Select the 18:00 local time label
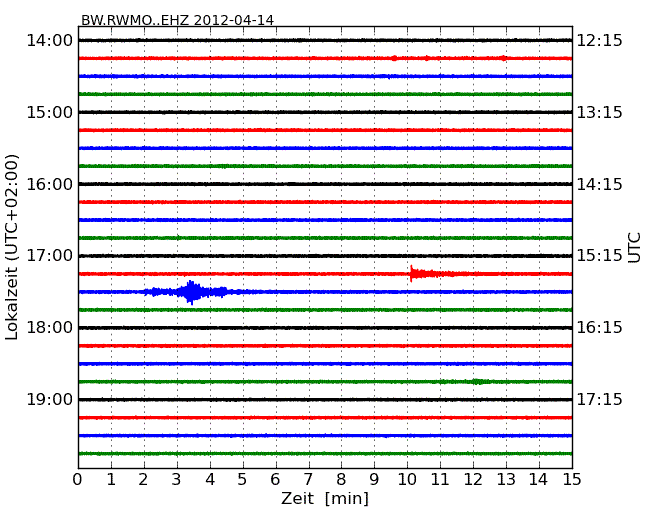The image size is (650, 520). tap(49, 328)
